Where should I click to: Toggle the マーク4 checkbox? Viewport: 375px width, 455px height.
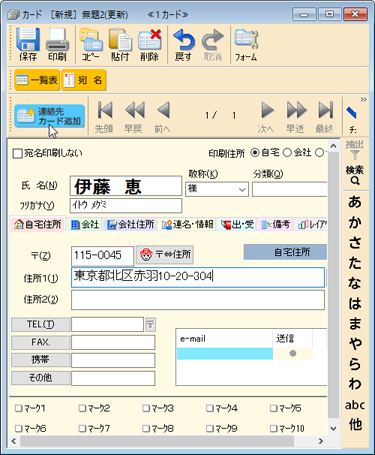tap(209, 408)
